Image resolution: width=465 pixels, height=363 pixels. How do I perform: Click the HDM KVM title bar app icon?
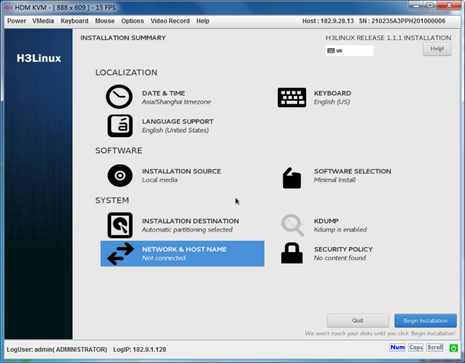(x=8, y=7)
